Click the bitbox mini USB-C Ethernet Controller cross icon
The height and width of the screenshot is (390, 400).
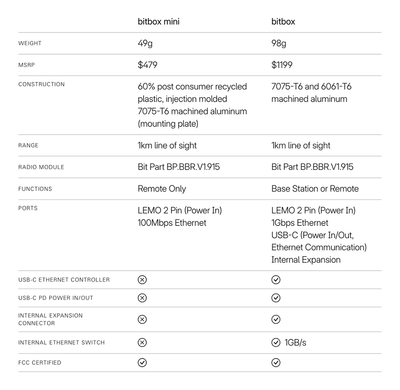pyautogui.click(x=142, y=280)
